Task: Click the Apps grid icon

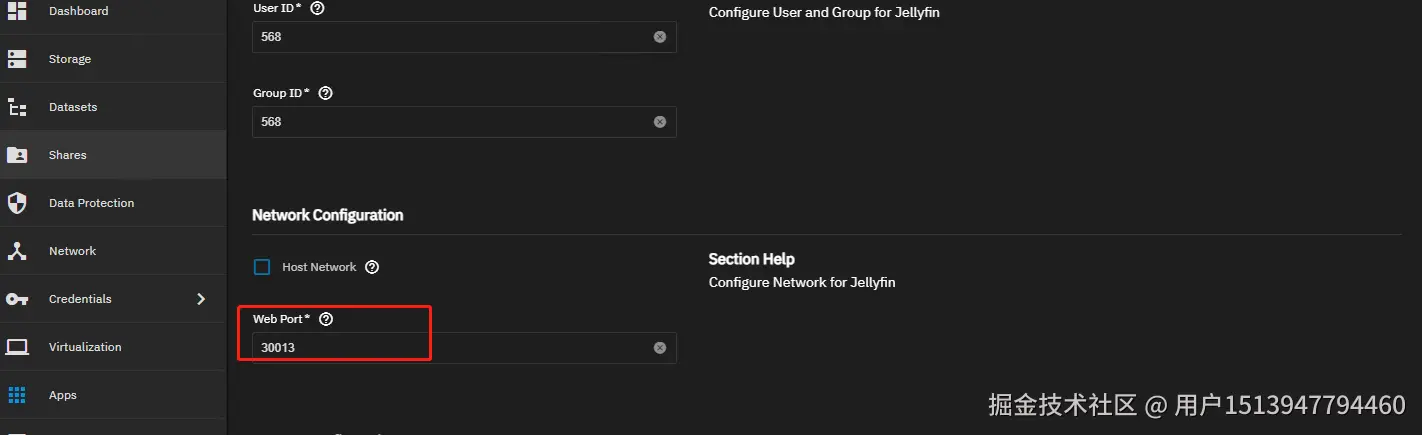Action: [17, 395]
